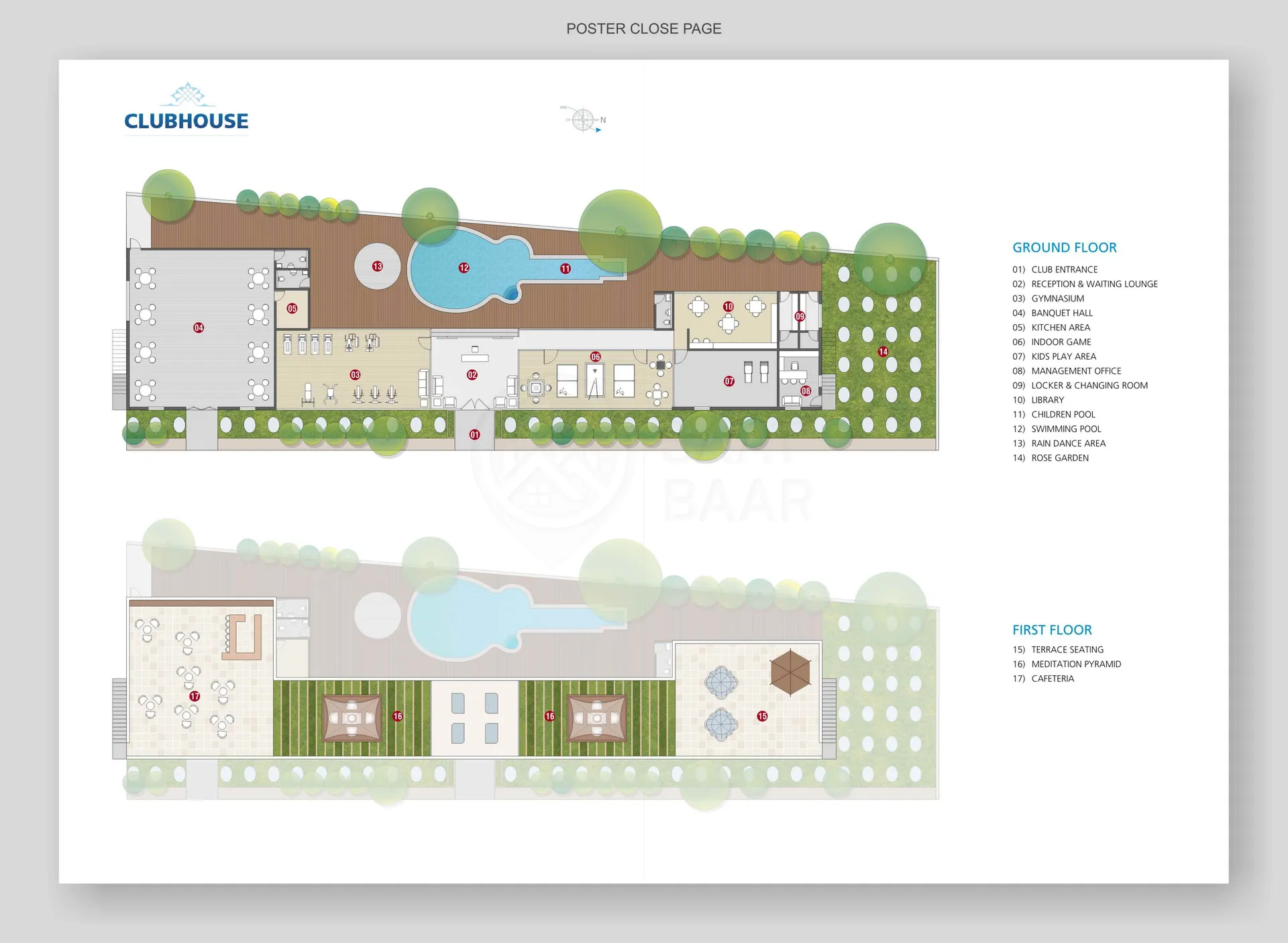
Task: Click the compass north indicator icon
Action: click(584, 120)
